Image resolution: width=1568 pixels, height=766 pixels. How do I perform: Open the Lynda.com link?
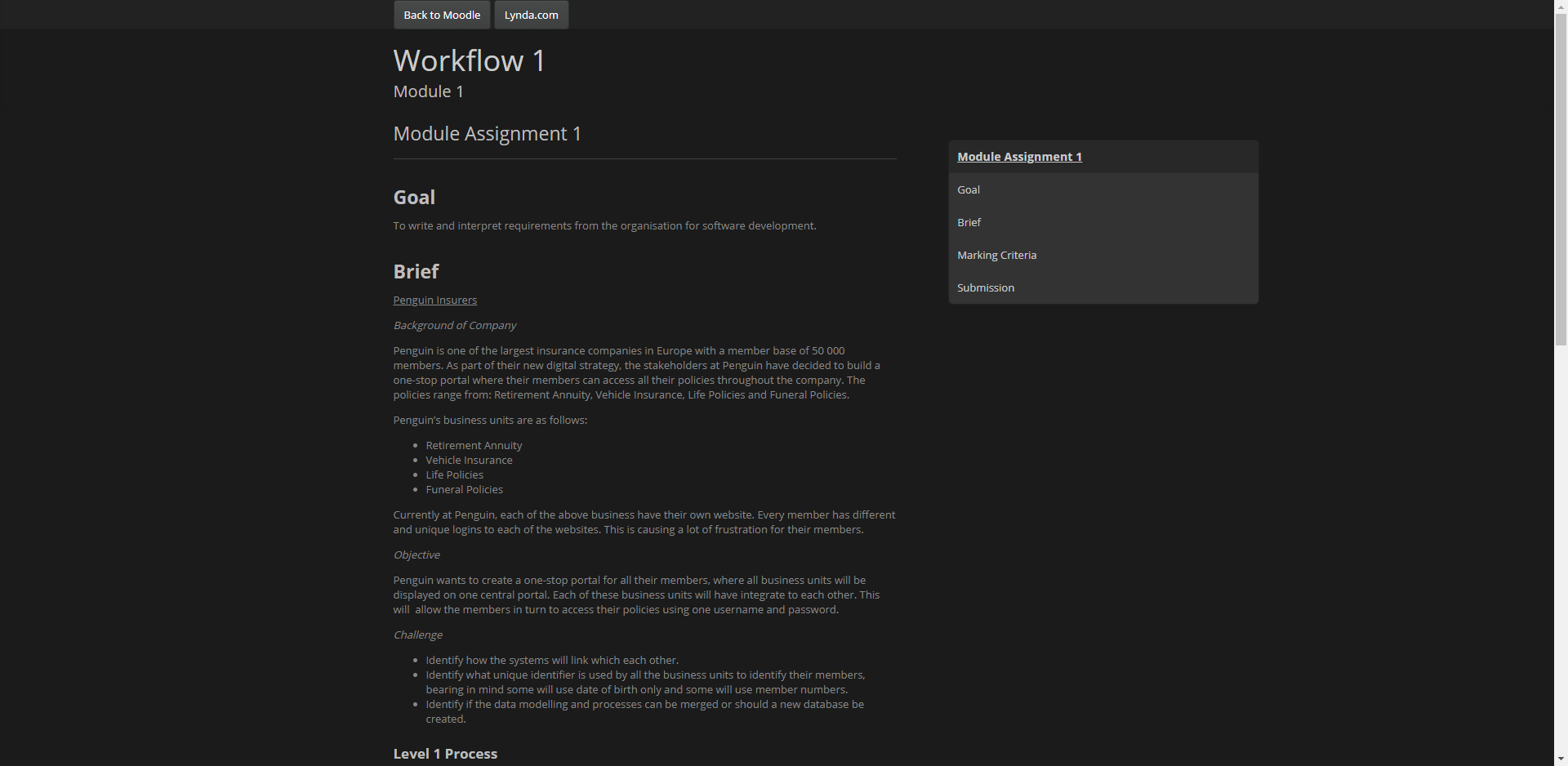click(x=530, y=14)
